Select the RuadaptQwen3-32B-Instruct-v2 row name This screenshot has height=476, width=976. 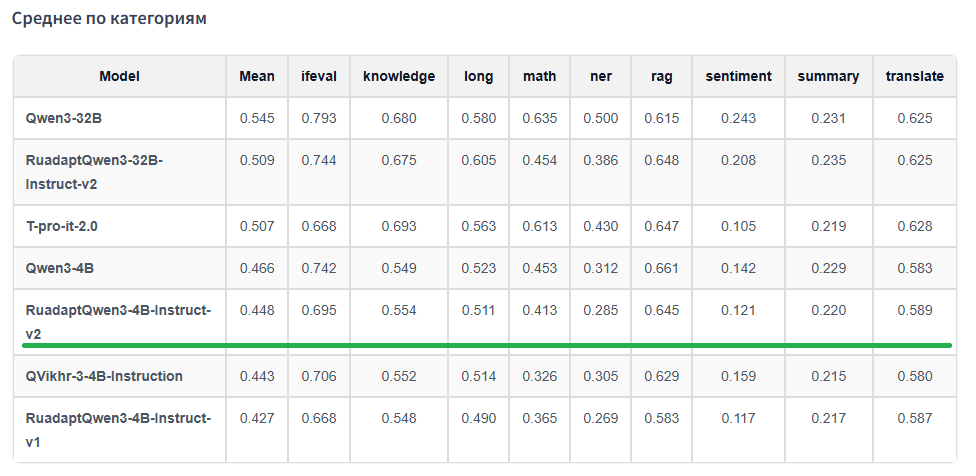(94, 171)
